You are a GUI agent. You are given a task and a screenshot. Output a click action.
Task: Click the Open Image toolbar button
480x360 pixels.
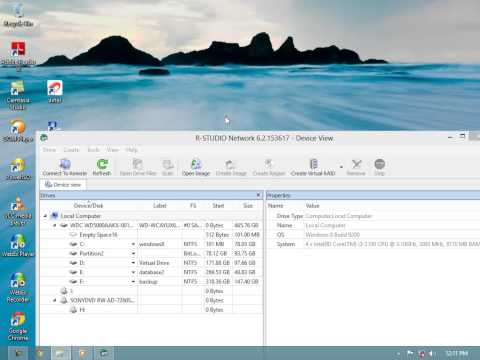[196, 167]
